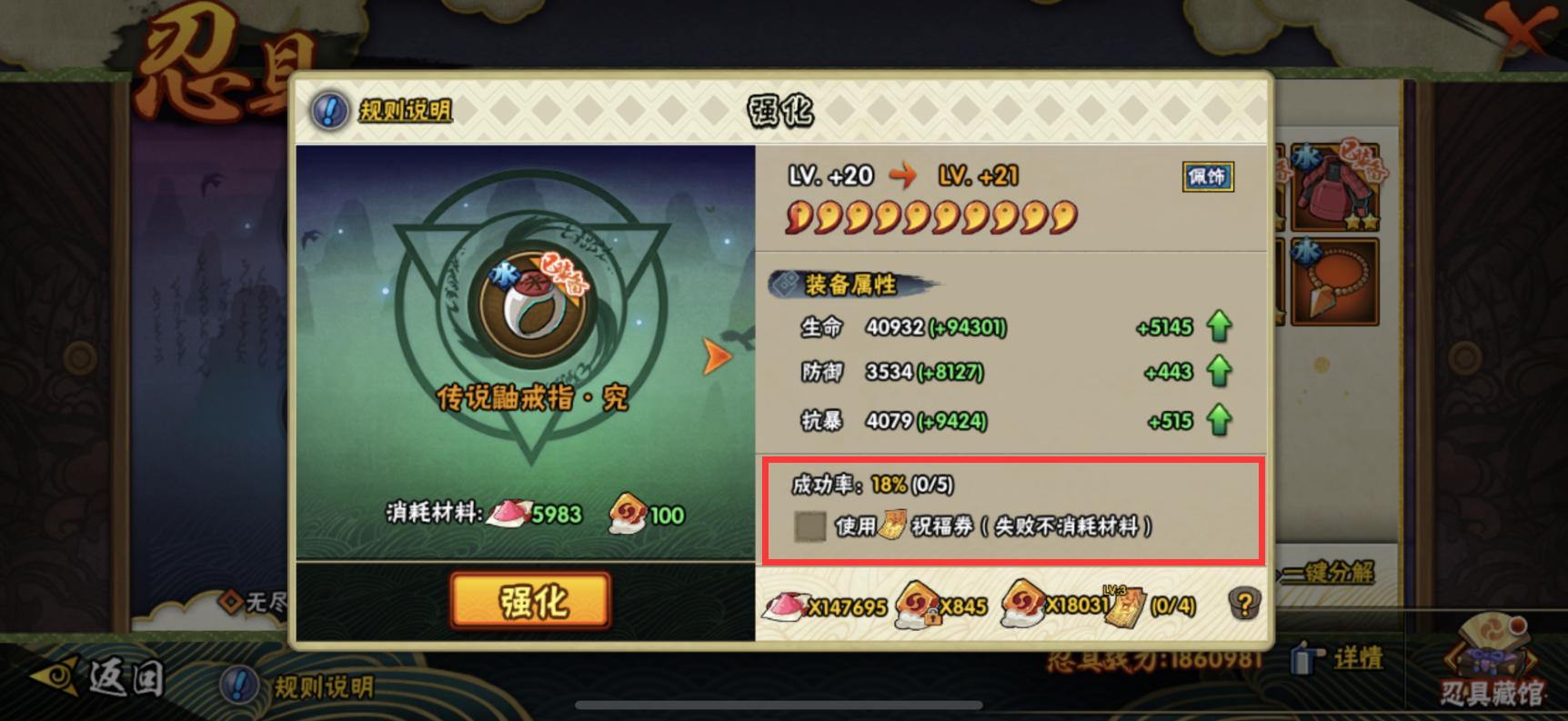Click the X18031 gold material icon
This screenshot has width=1568, height=721.
(1023, 605)
